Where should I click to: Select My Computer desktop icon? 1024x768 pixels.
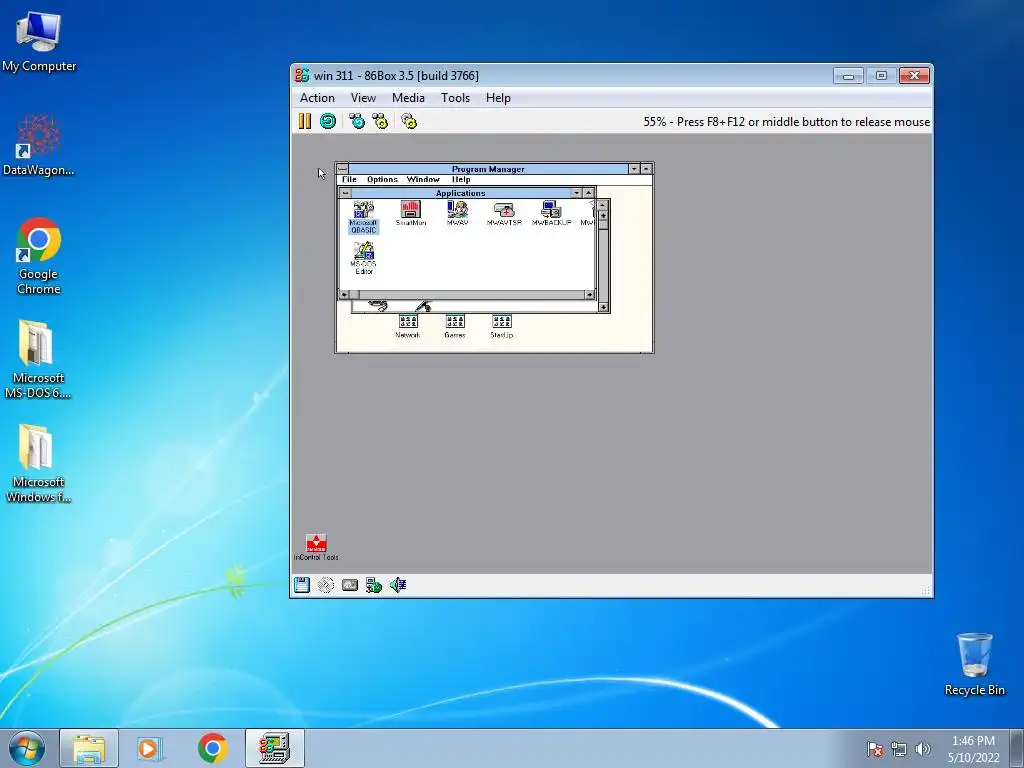(39, 42)
